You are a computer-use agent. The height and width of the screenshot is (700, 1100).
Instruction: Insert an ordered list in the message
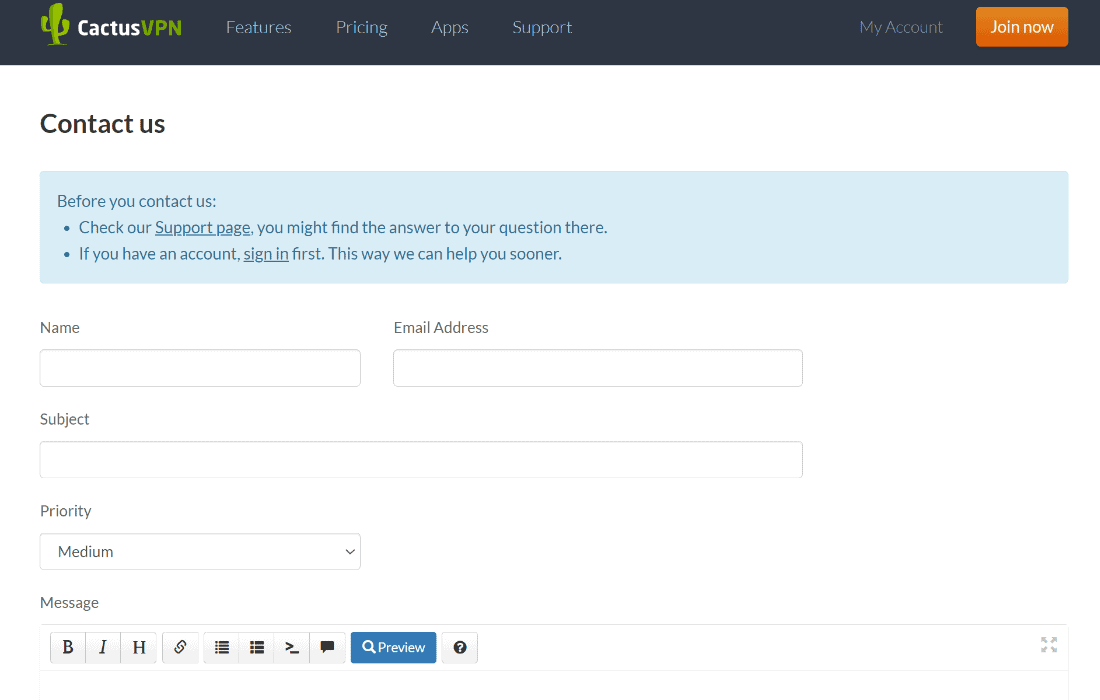(x=222, y=648)
